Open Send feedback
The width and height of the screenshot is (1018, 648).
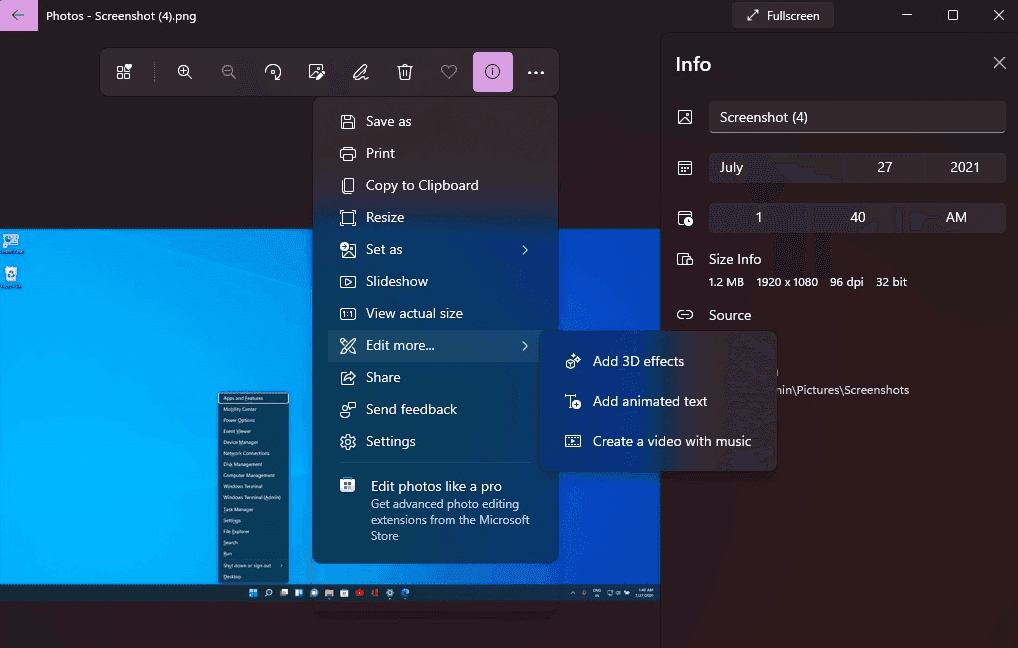(434, 410)
